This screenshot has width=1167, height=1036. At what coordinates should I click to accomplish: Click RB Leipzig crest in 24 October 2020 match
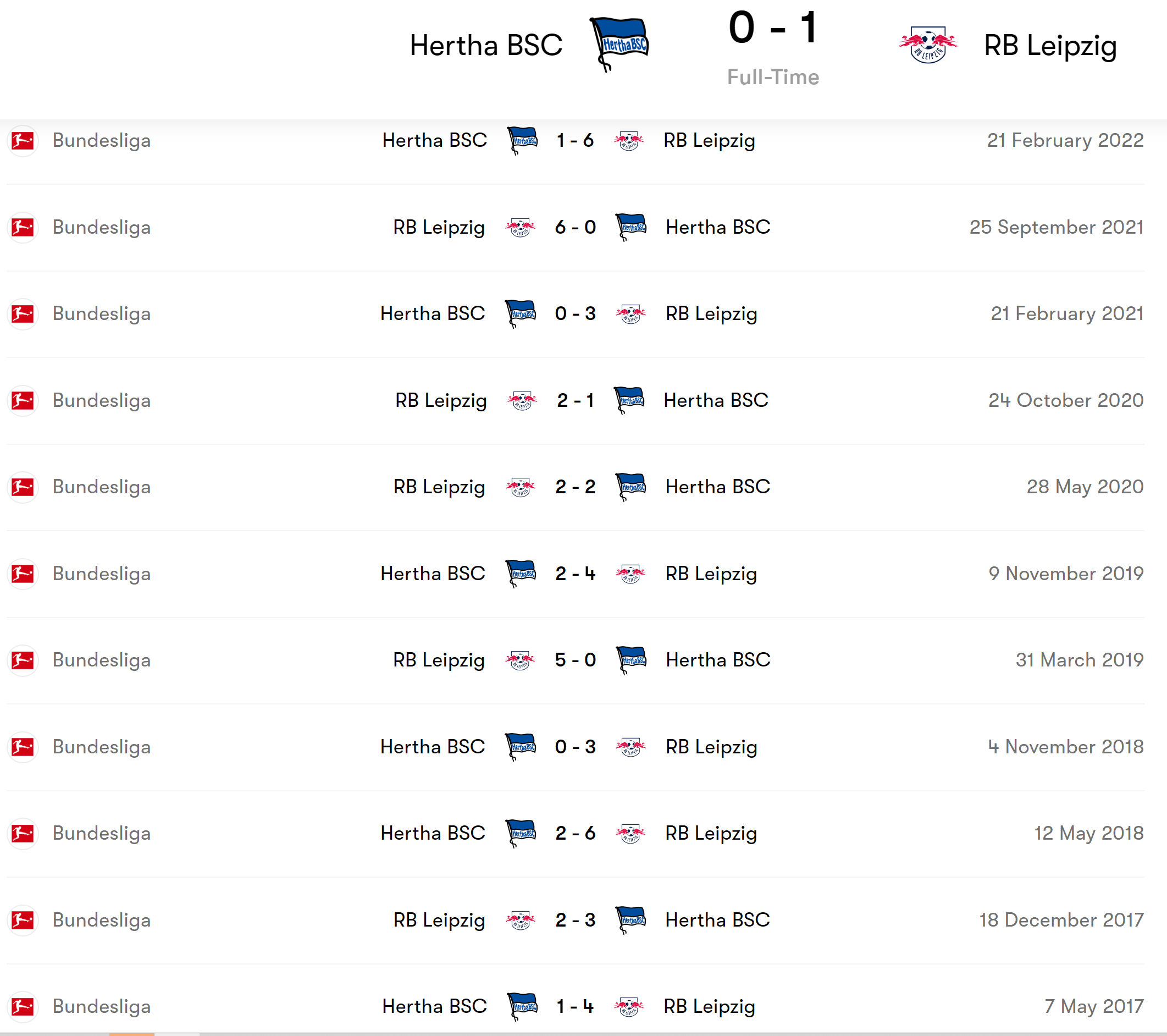522,400
